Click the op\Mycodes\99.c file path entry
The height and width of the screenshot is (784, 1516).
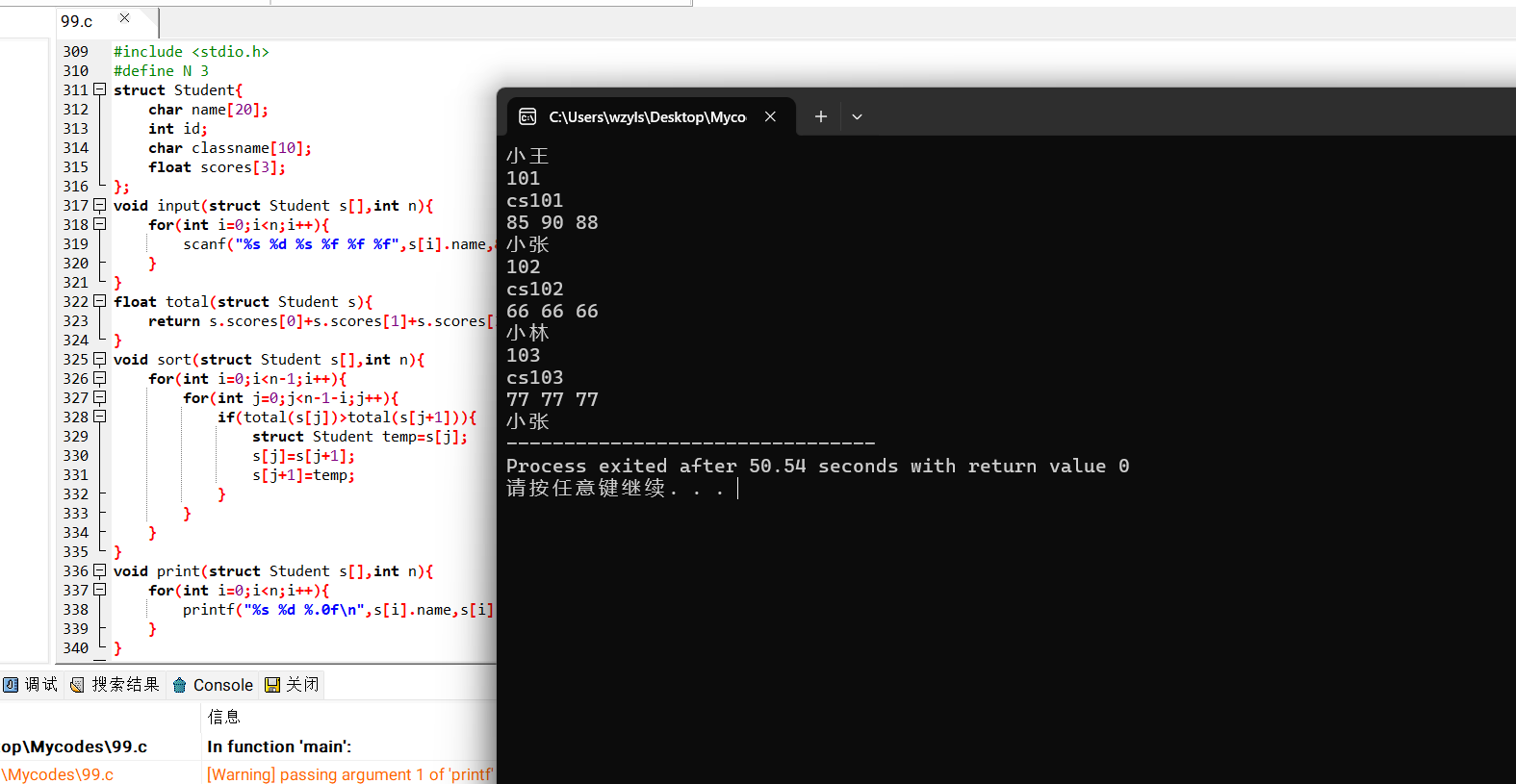pyautogui.click(x=74, y=746)
